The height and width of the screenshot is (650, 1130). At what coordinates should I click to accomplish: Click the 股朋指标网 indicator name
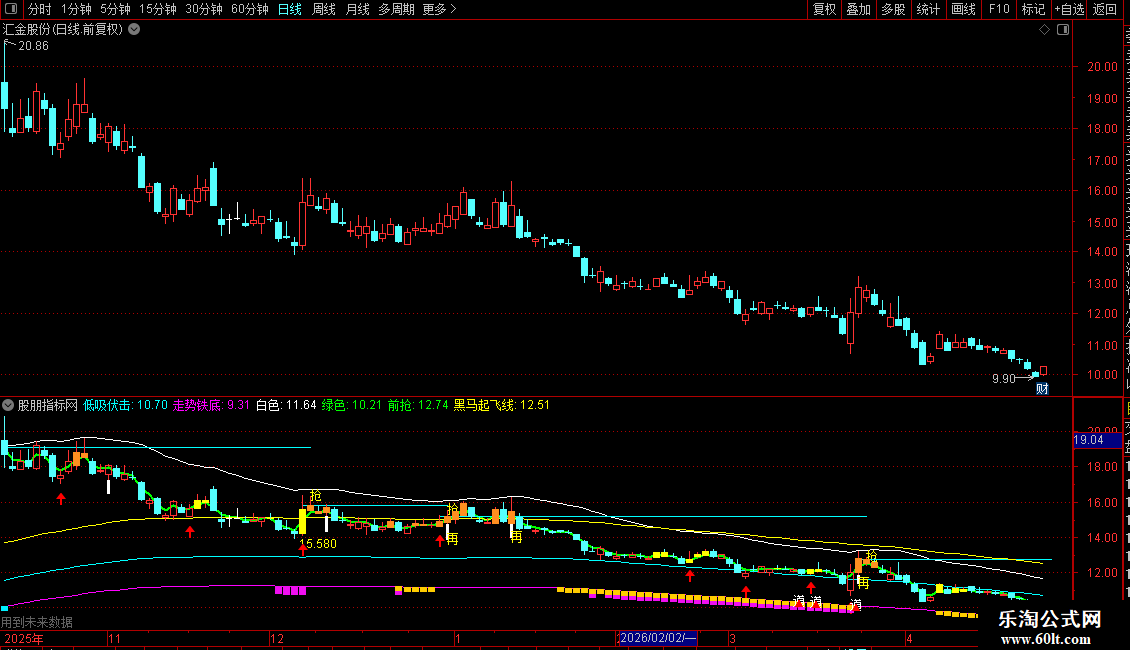(48, 405)
